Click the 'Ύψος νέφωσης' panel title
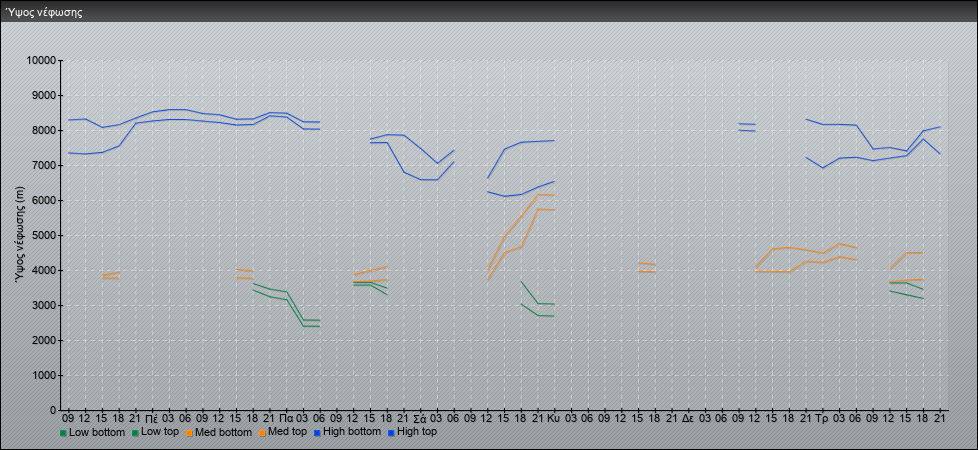Image resolution: width=978 pixels, height=450 pixels. (44, 12)
